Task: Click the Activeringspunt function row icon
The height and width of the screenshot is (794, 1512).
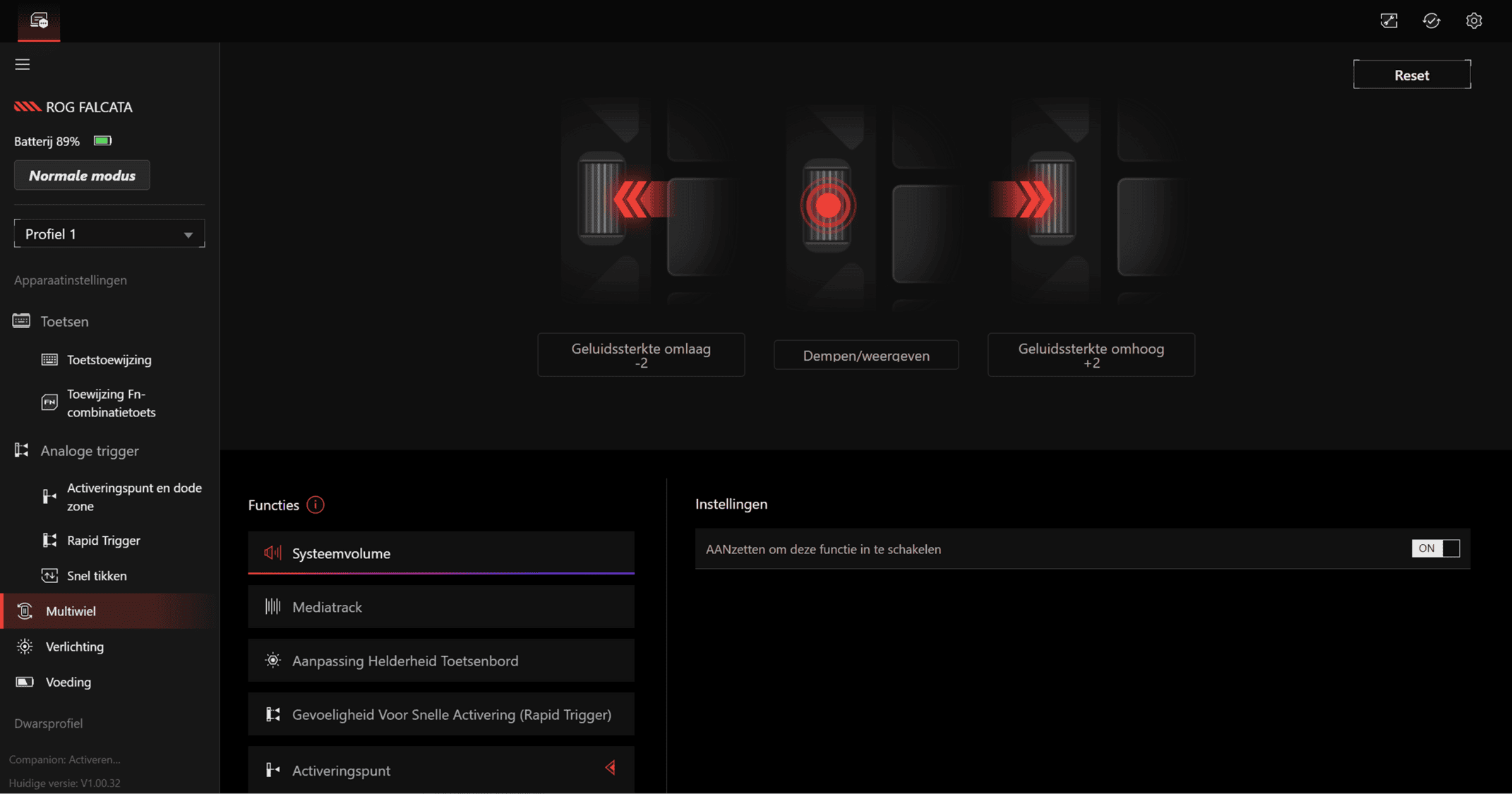Action: [272, 770]
